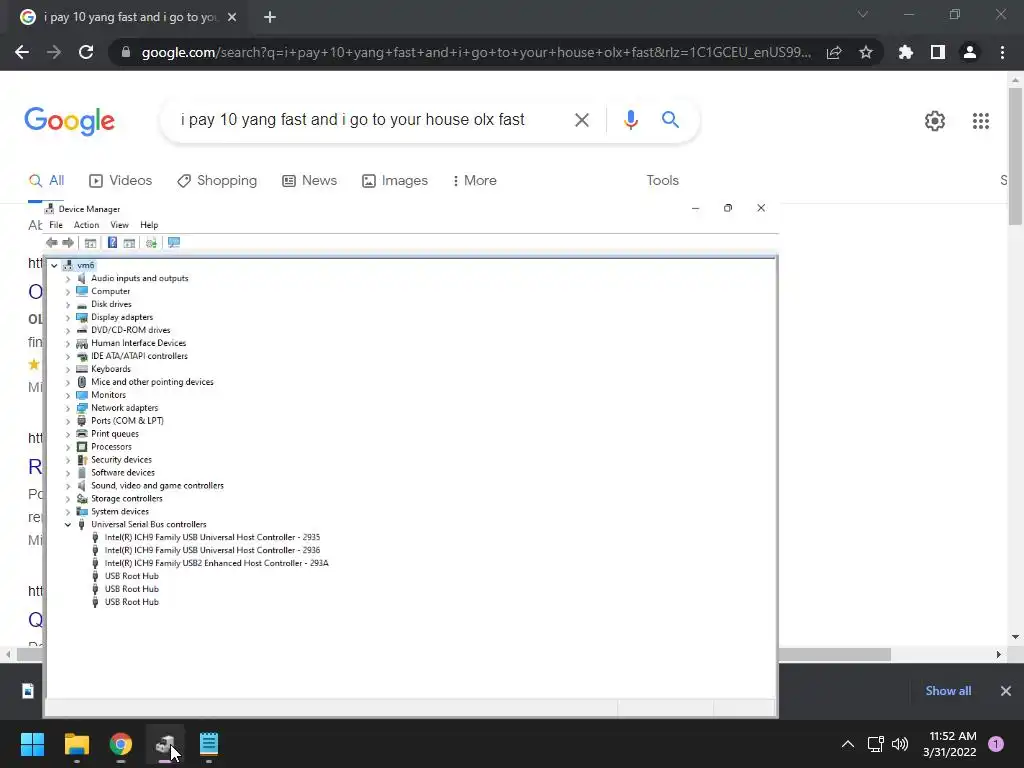Open More search filters
This screenshot has height=768, width=1024.
(x=475, y=181)
